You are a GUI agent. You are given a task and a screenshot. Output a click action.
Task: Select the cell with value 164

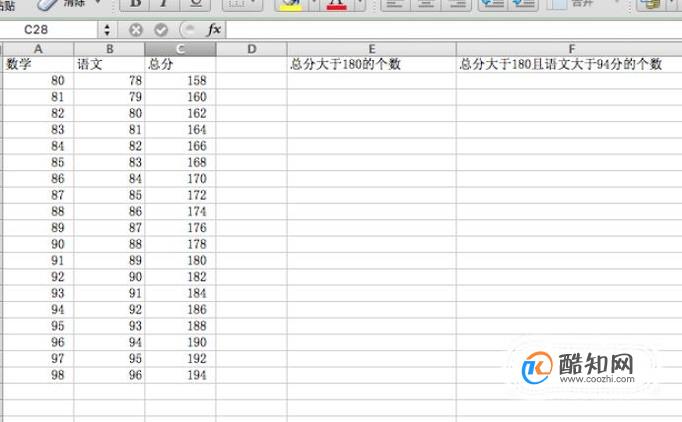[x=181, y=130]
